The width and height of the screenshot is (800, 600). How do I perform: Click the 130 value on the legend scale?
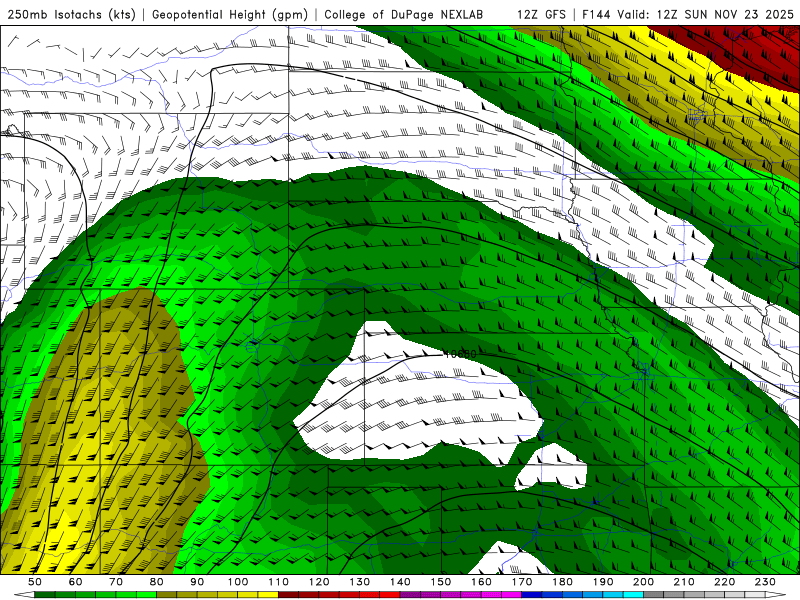tap(360, 582)
